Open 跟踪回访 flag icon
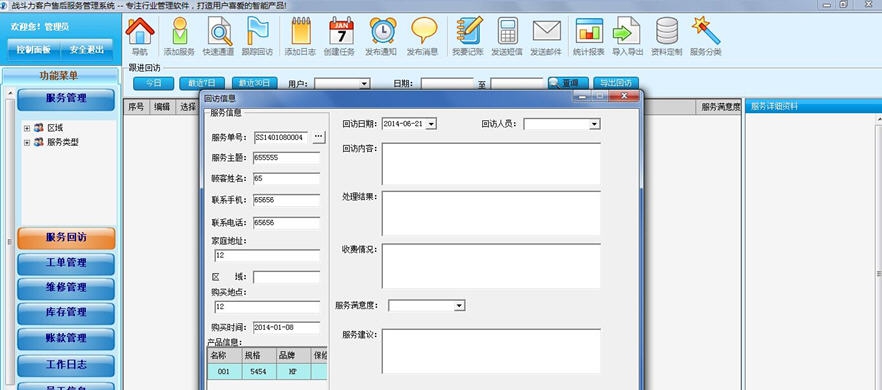 [258, 30]
